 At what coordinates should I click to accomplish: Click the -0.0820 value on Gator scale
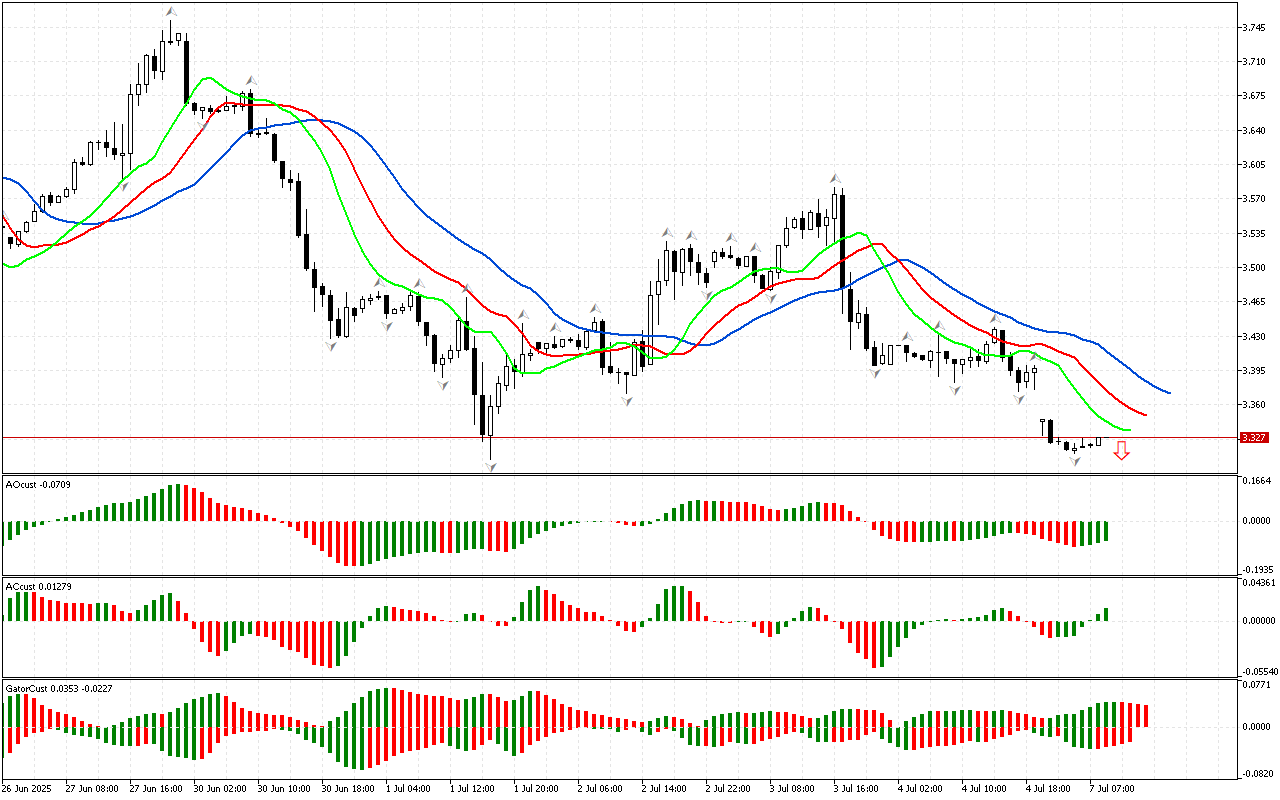[x=1256, y=774]
